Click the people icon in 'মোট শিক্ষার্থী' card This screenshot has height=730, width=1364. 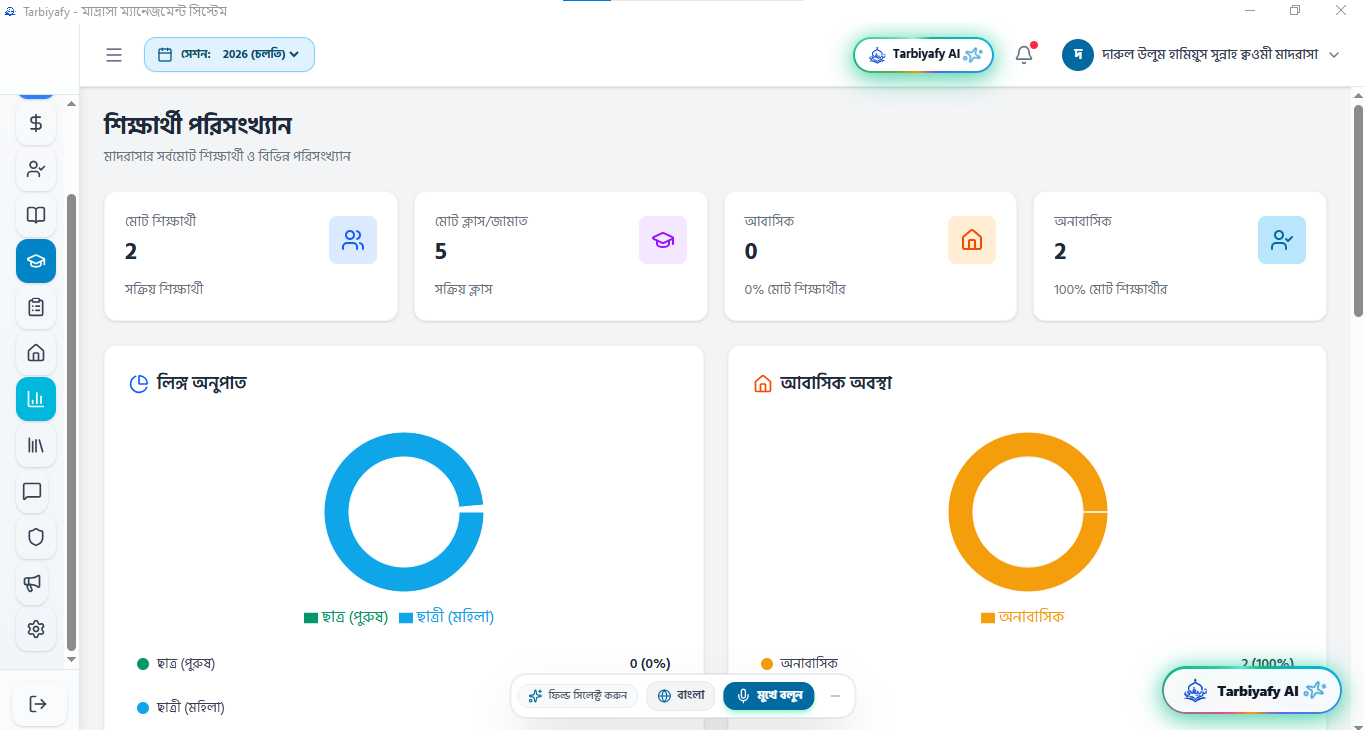pos(353,240)
